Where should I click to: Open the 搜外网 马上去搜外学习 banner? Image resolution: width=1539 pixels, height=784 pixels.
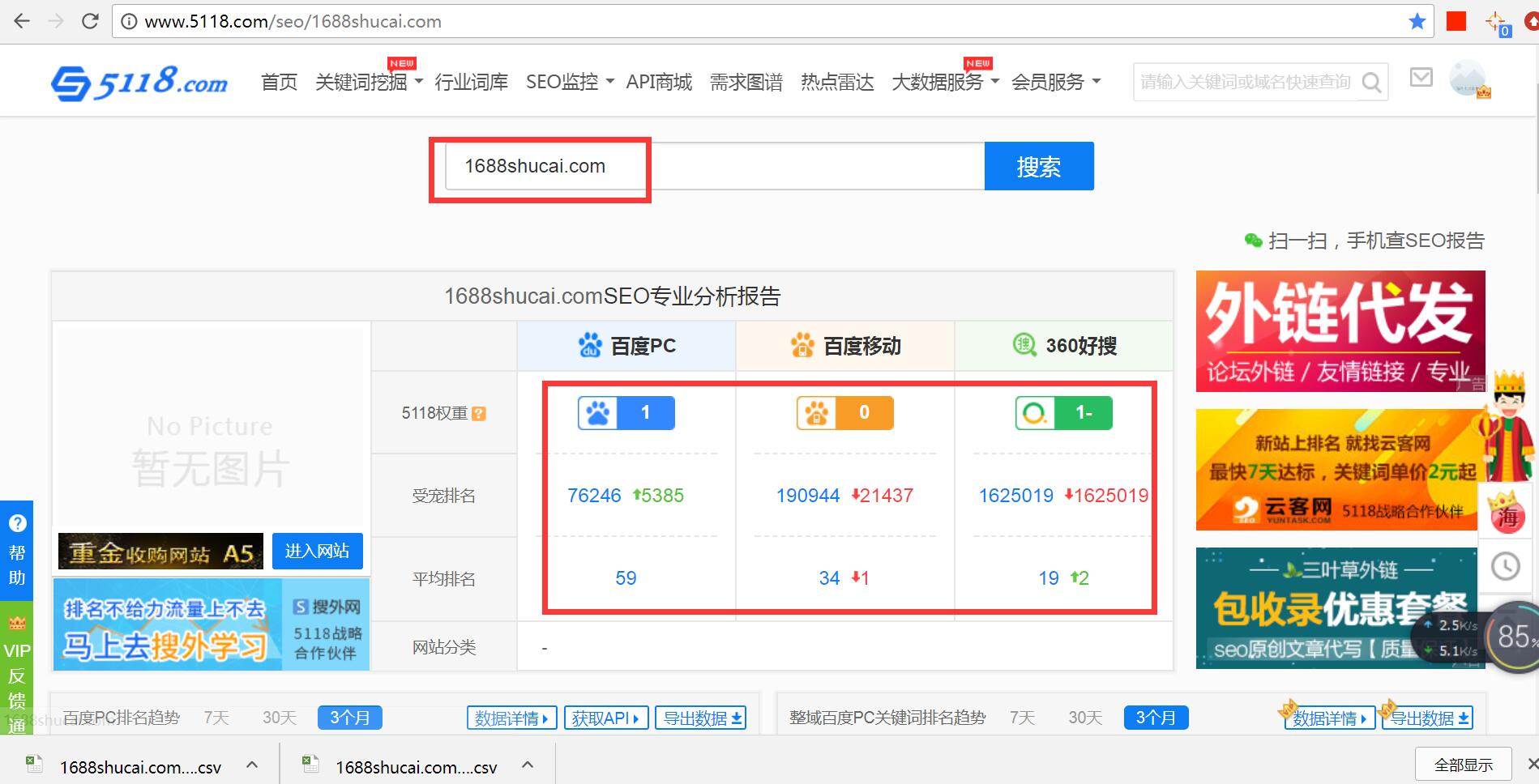(212, 624)
